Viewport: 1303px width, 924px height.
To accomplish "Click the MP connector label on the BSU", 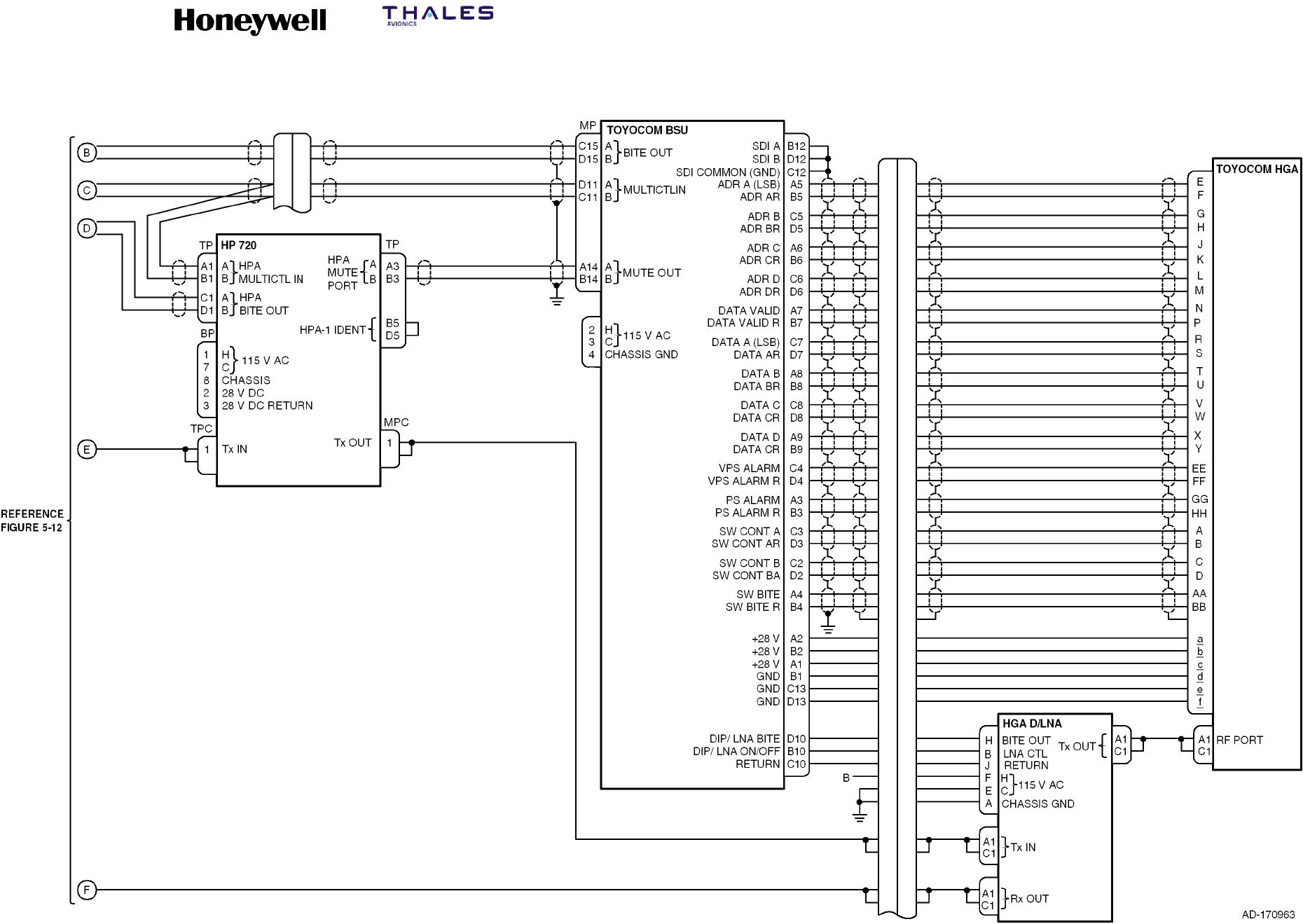I will click(x=588, y=125).
